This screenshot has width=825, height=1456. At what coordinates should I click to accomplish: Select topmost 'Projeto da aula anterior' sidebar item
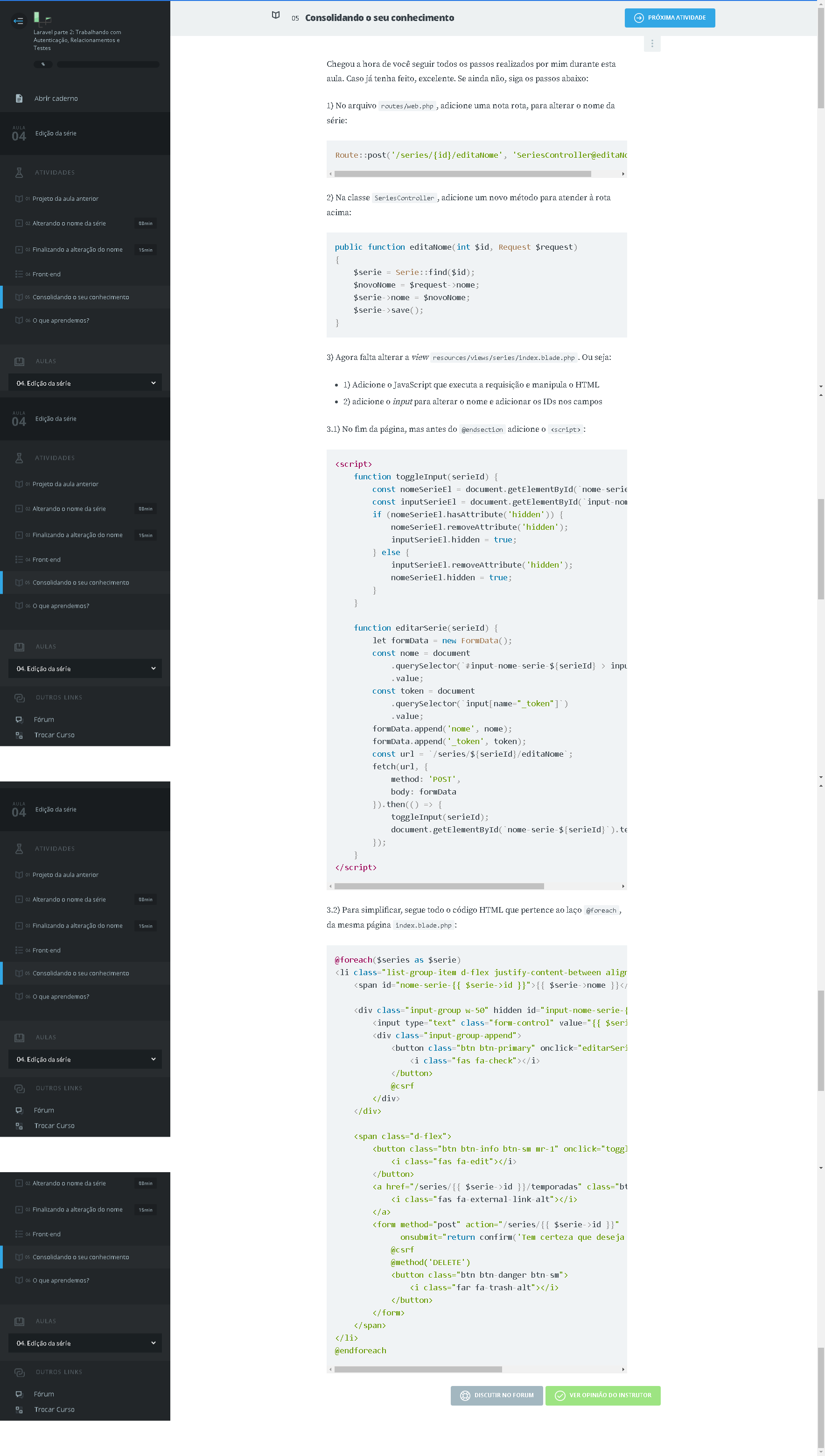point(65,199)
